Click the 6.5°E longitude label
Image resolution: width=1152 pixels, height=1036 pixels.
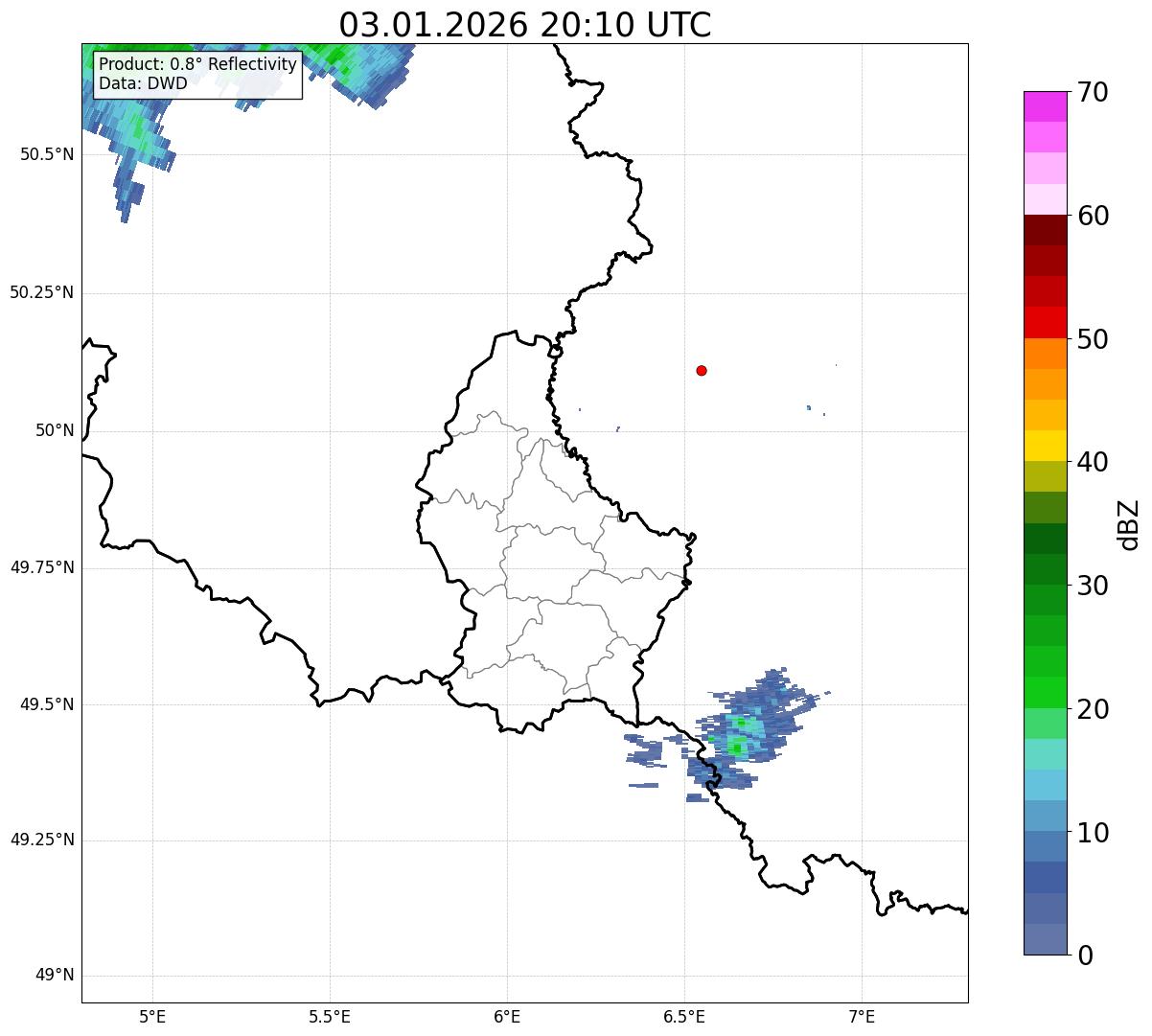pyautogui.click(x=684, y=1016)
